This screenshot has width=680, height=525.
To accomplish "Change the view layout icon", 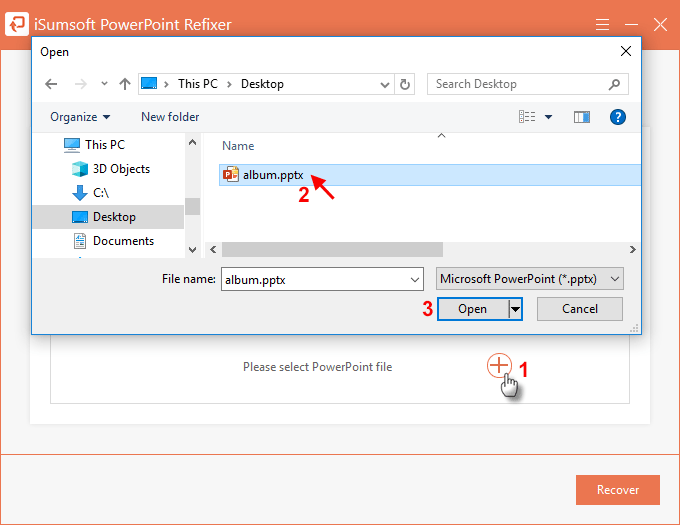I will (x=527, y=117).
